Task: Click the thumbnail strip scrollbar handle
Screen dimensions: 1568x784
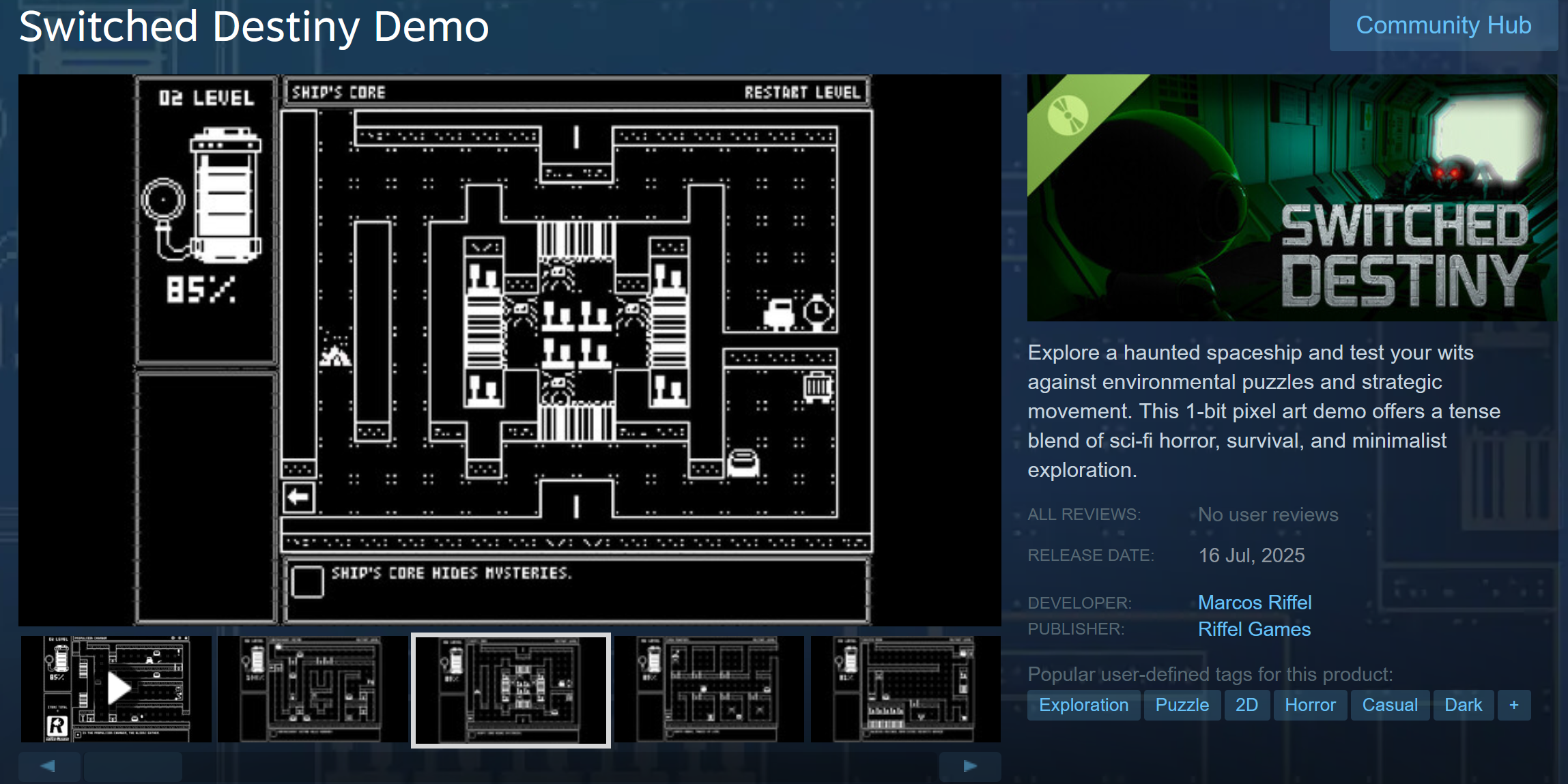Action: (x=133, y=766)
